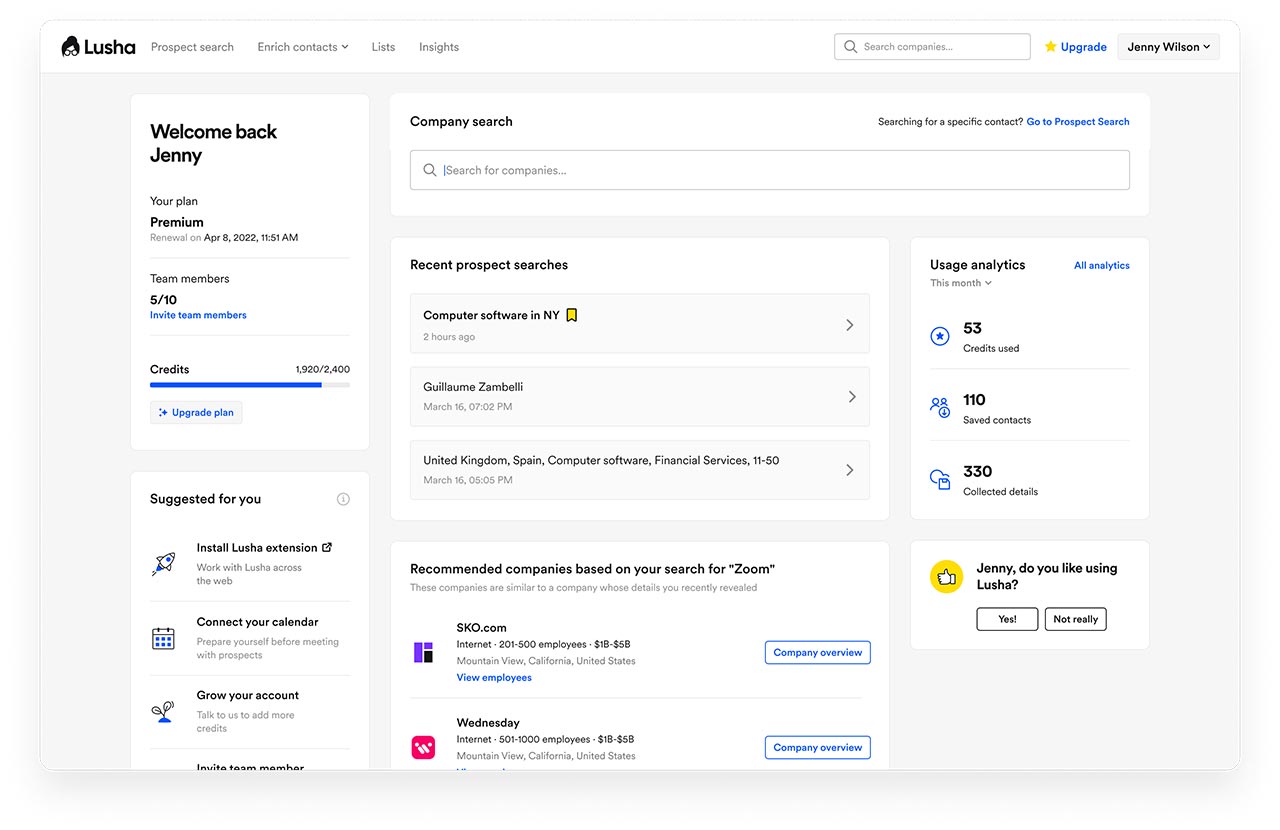Click the SKO.com company name
Viewport: 1280px width, 830px height.
pyautogui.click(x=482, y=627)
